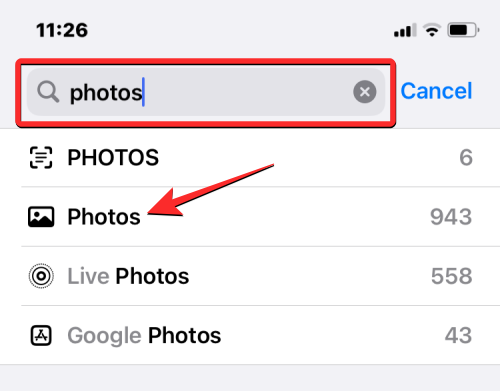Select the Live Photos suggestion
500x391 pixels.
[250, 276]
